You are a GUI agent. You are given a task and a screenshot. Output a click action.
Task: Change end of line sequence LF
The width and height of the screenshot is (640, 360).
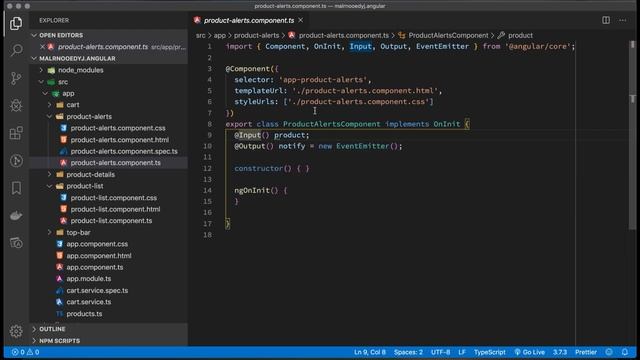(462, 352)
